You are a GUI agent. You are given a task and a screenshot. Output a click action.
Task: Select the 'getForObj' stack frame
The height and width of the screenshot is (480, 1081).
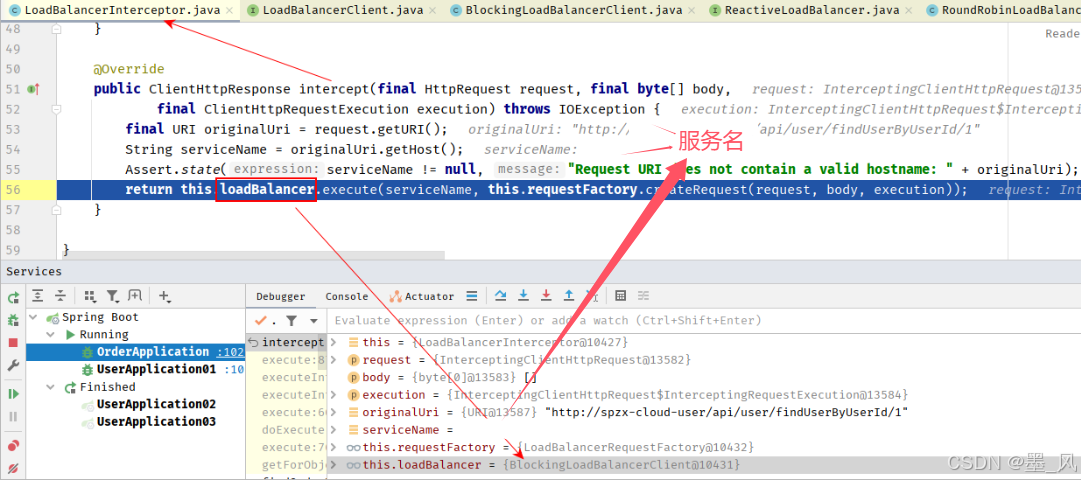tap(286, 465)
